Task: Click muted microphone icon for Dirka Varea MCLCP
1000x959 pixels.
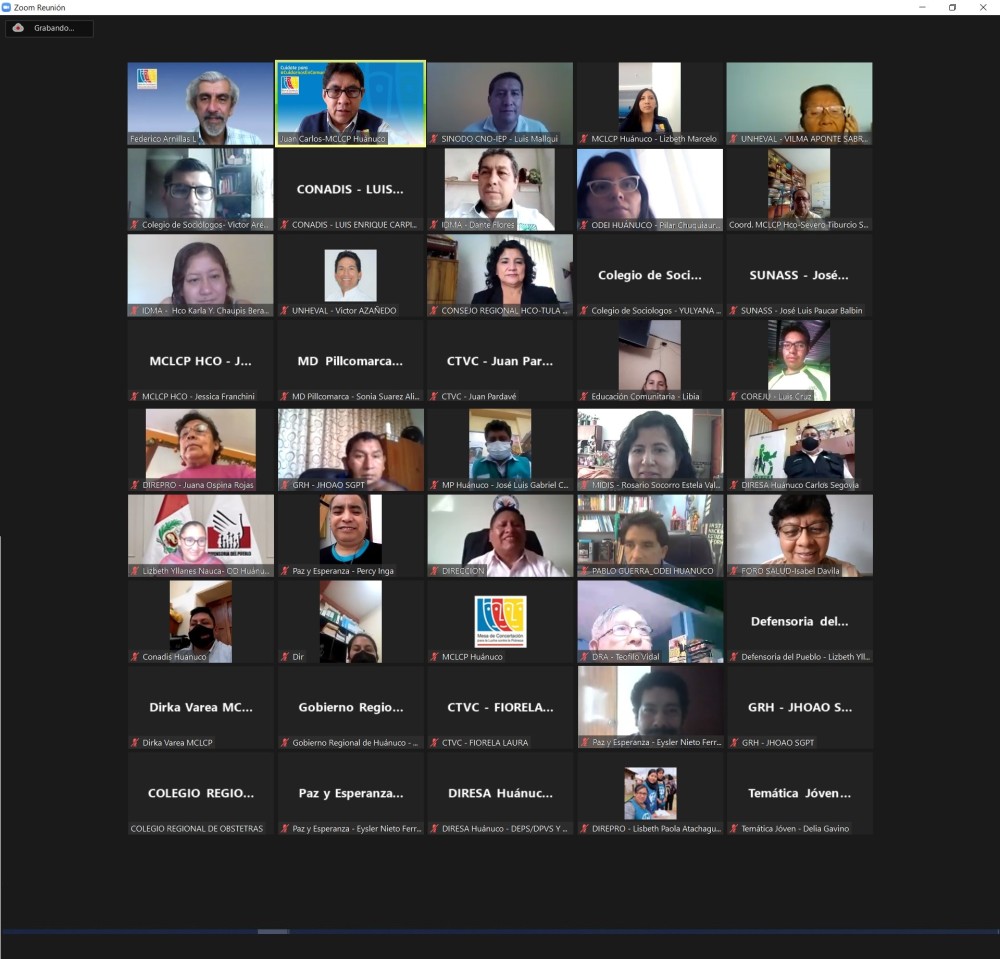Action: [135, 743]
